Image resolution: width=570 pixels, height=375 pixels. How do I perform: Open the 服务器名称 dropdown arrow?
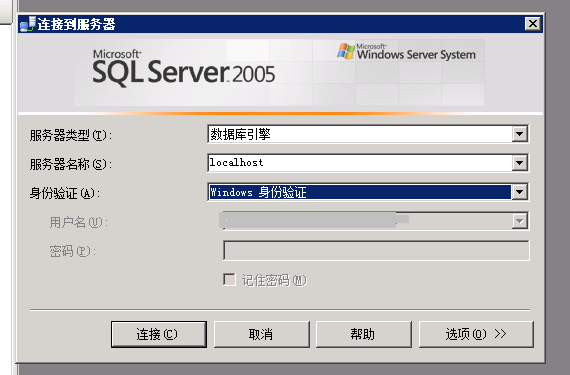pos(519,163)
